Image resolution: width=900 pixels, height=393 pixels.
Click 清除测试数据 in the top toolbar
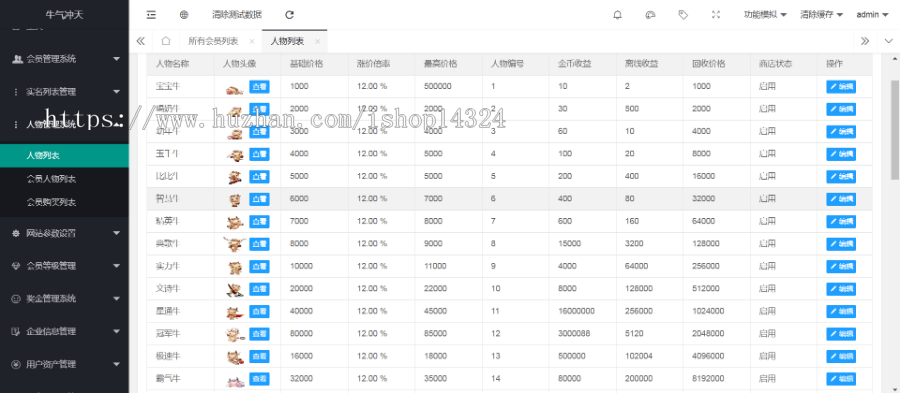tap(236, 15)
